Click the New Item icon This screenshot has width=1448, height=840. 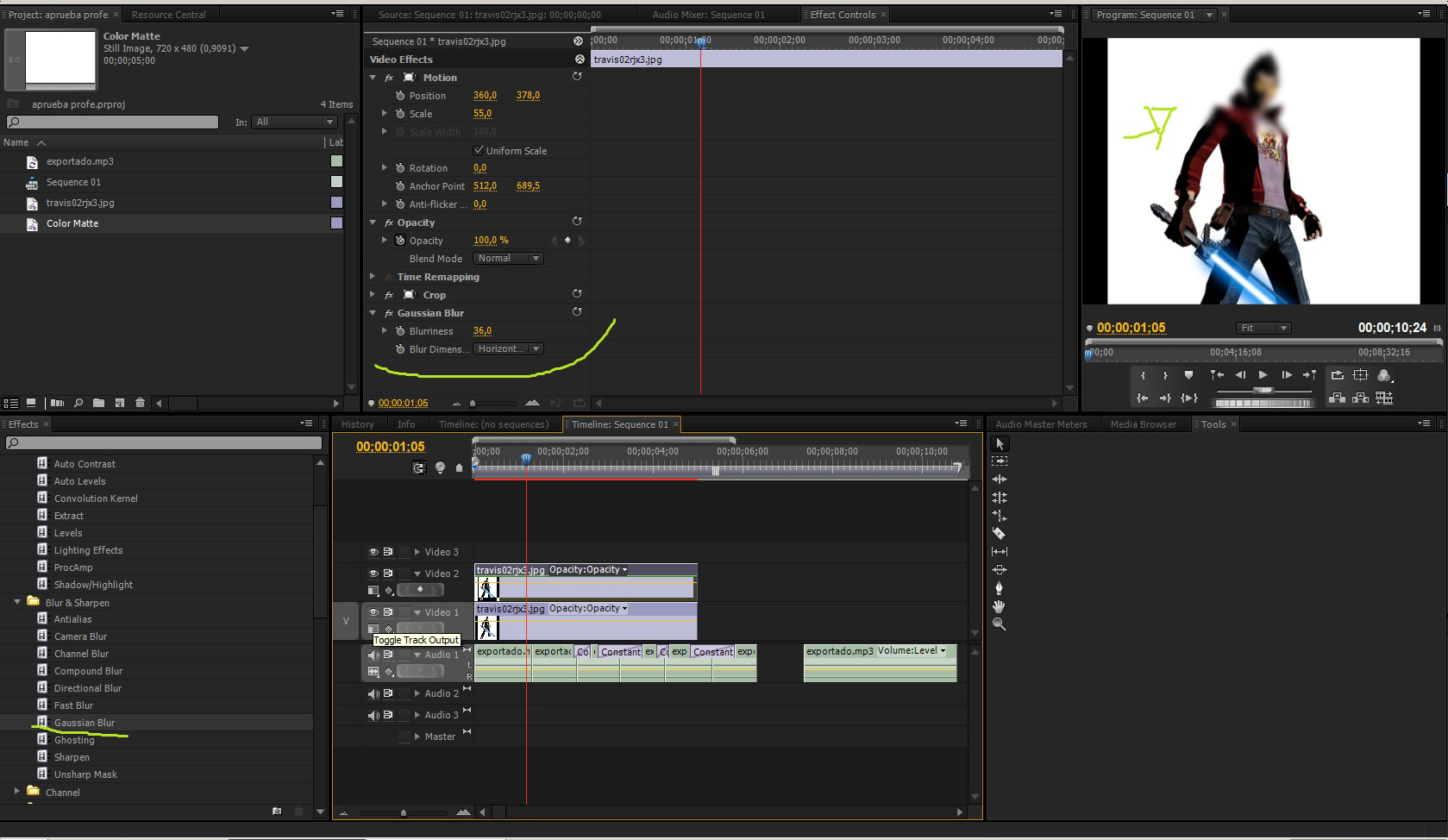click(x=120, y=403)
